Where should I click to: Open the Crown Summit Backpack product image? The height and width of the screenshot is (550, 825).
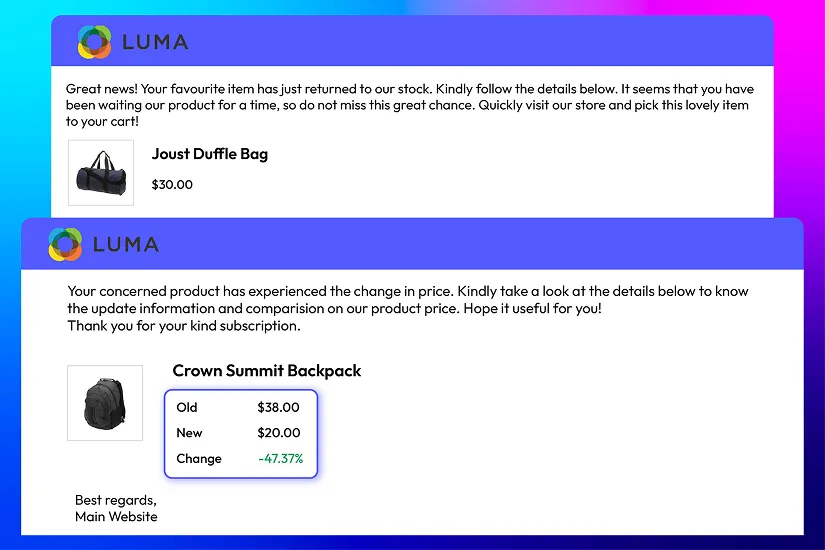pos(105,403)
